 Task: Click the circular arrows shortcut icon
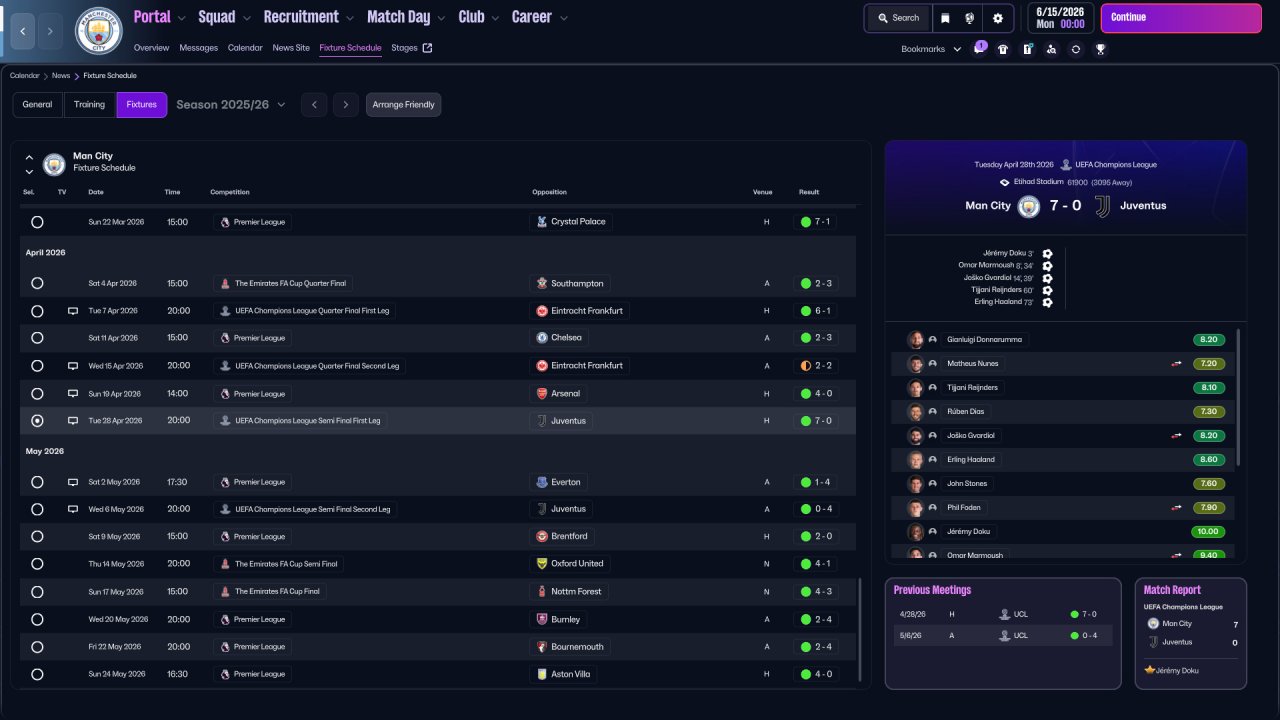pyautogui.click(x=1076, y=49)
